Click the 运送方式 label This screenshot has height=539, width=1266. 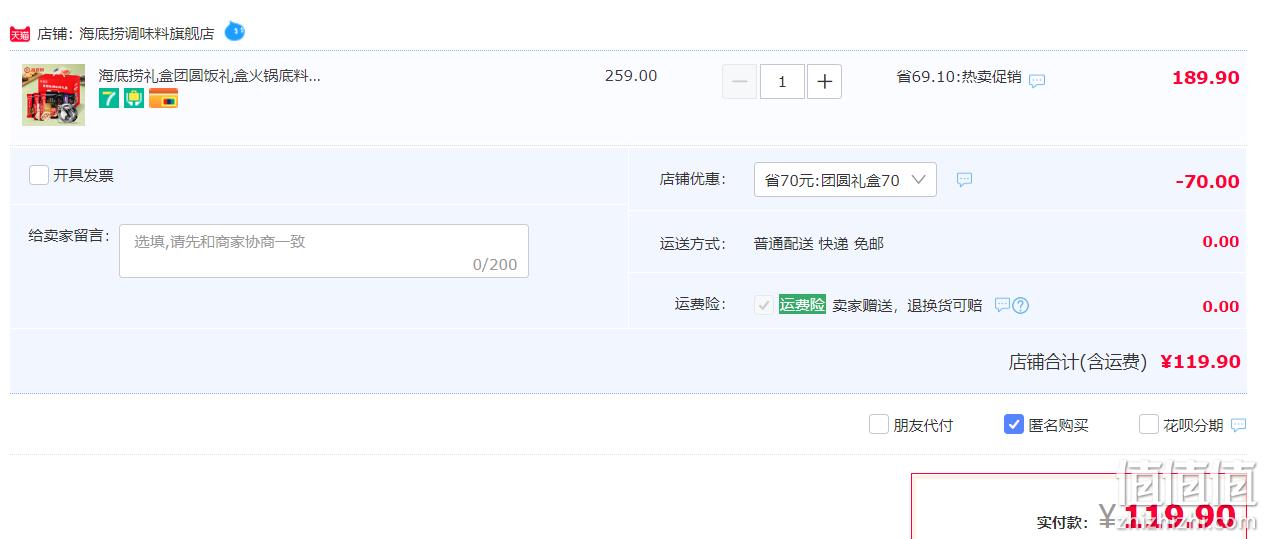tap(692, 243)
